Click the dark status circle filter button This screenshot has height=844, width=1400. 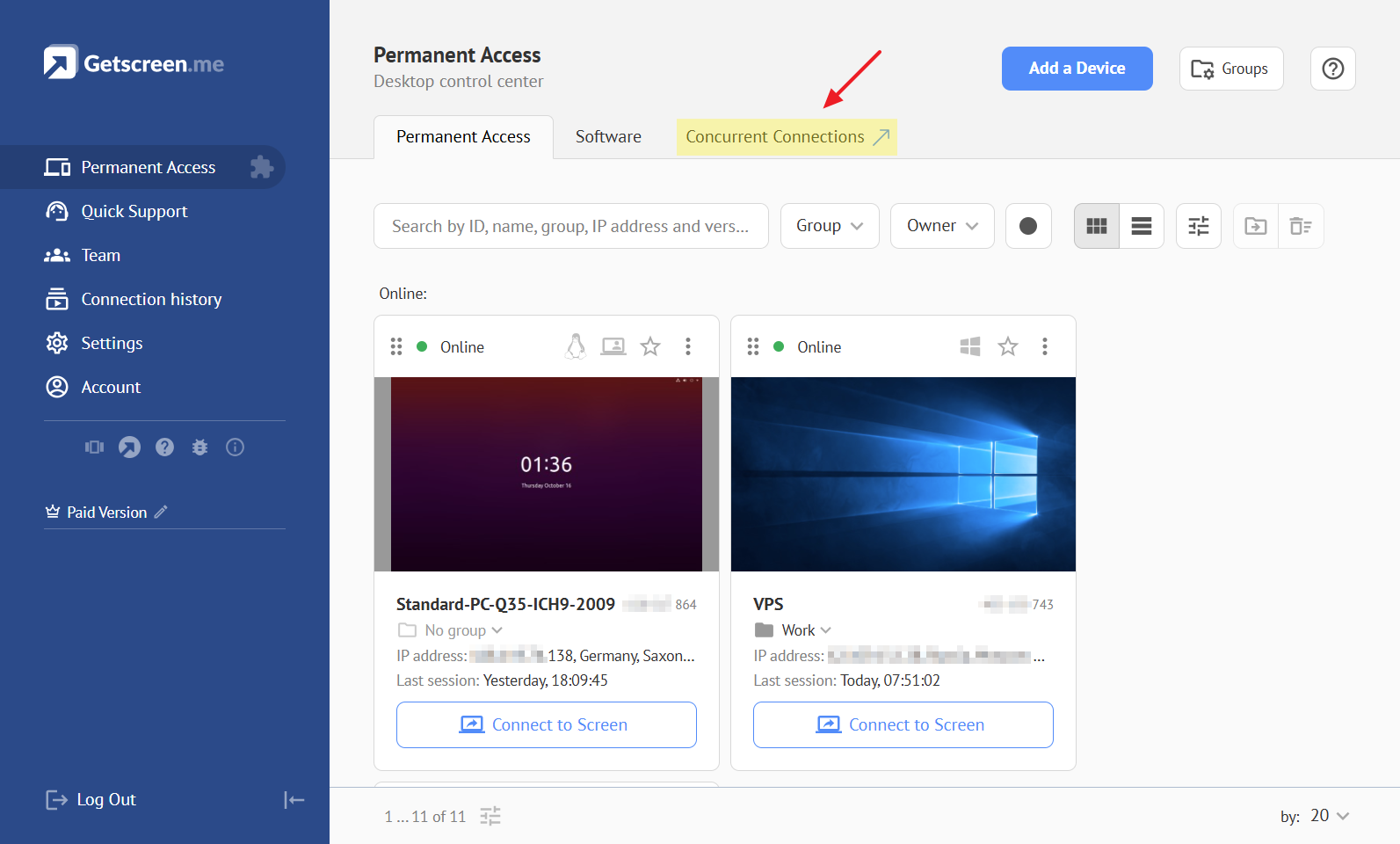(x=1027, y=226)
